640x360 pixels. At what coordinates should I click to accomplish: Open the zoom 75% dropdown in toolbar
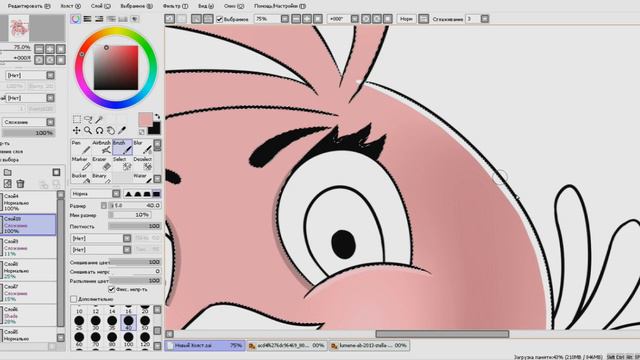(284, 19)
